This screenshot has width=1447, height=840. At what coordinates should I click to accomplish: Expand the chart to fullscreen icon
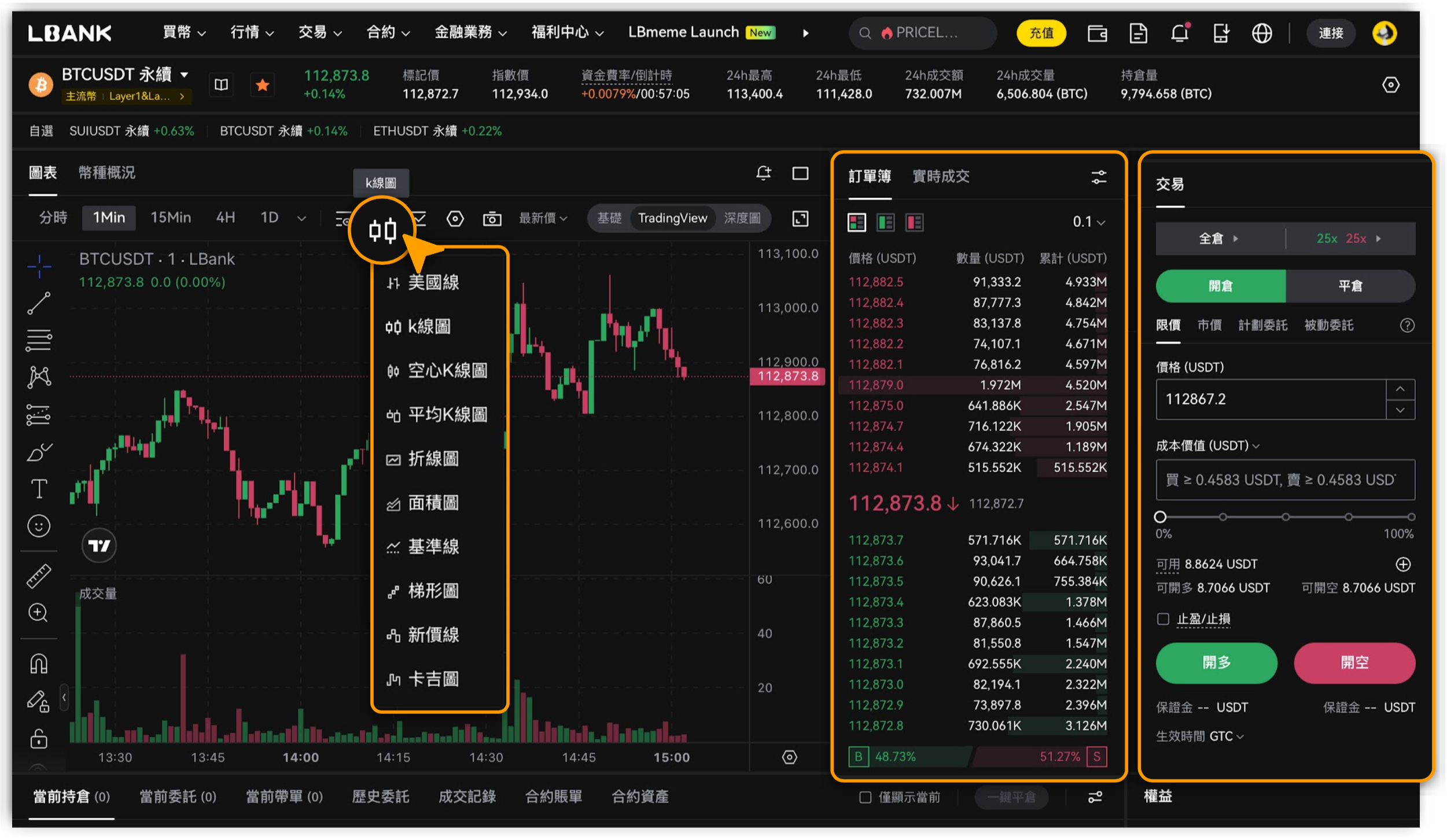pyautogui.click(x=801, y=218)
